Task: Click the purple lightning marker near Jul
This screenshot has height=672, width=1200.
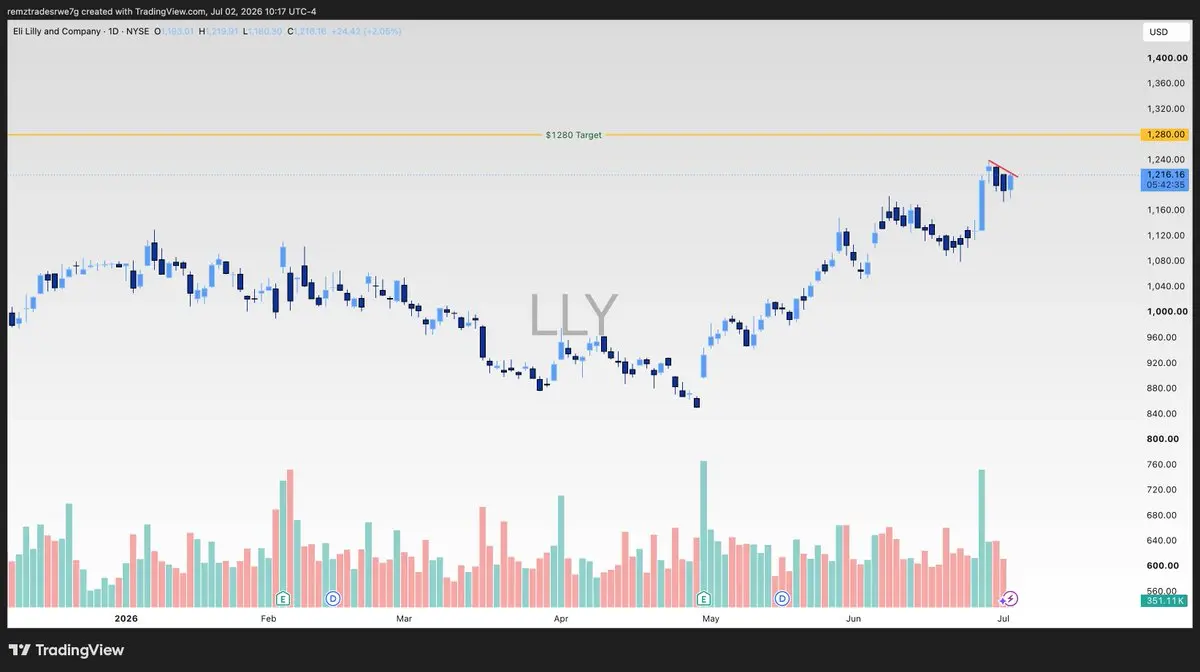Action: 1010,598
